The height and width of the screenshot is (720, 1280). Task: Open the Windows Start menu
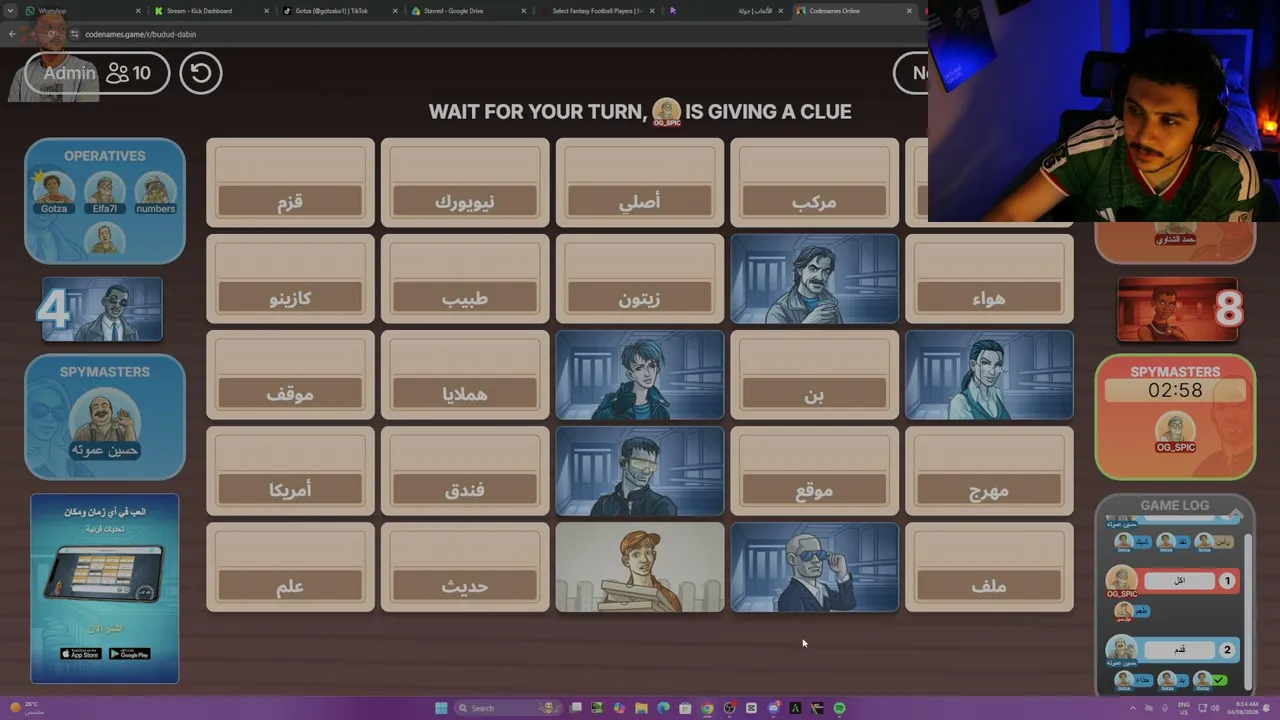[441, 708]
